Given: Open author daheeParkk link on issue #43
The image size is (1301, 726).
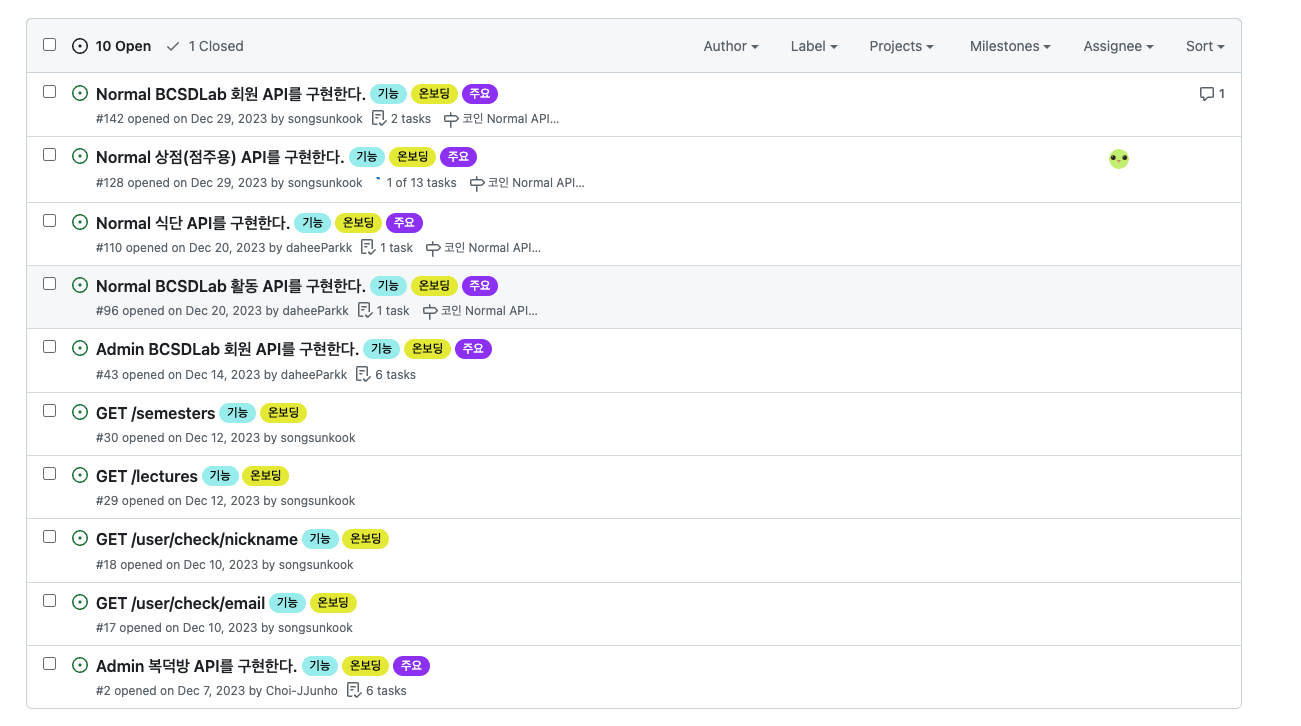Looking at the screenshot, I should click(313, 375).
